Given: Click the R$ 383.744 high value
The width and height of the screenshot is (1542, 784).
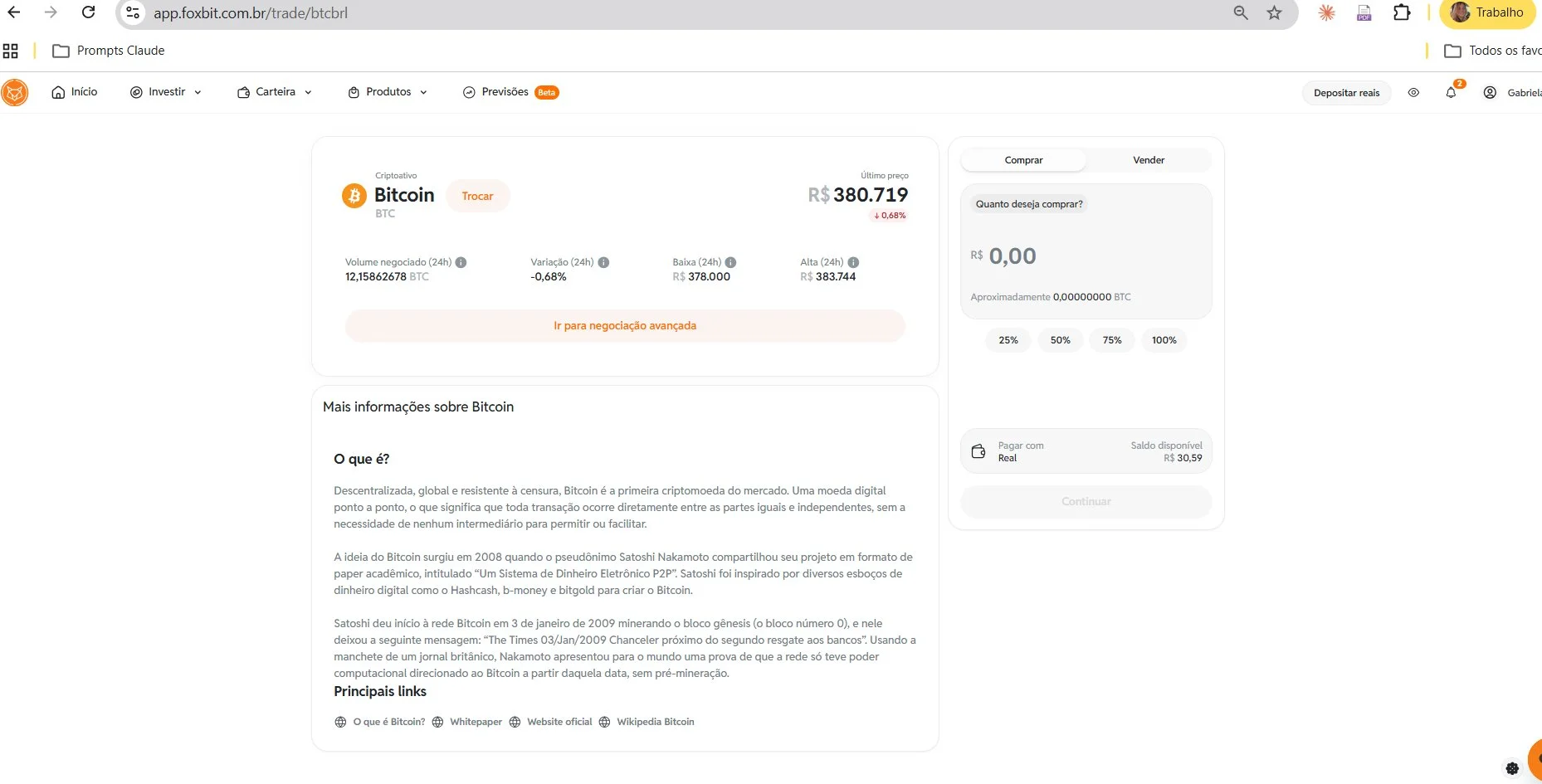Looking at the screenshot, I should (827, 277).
